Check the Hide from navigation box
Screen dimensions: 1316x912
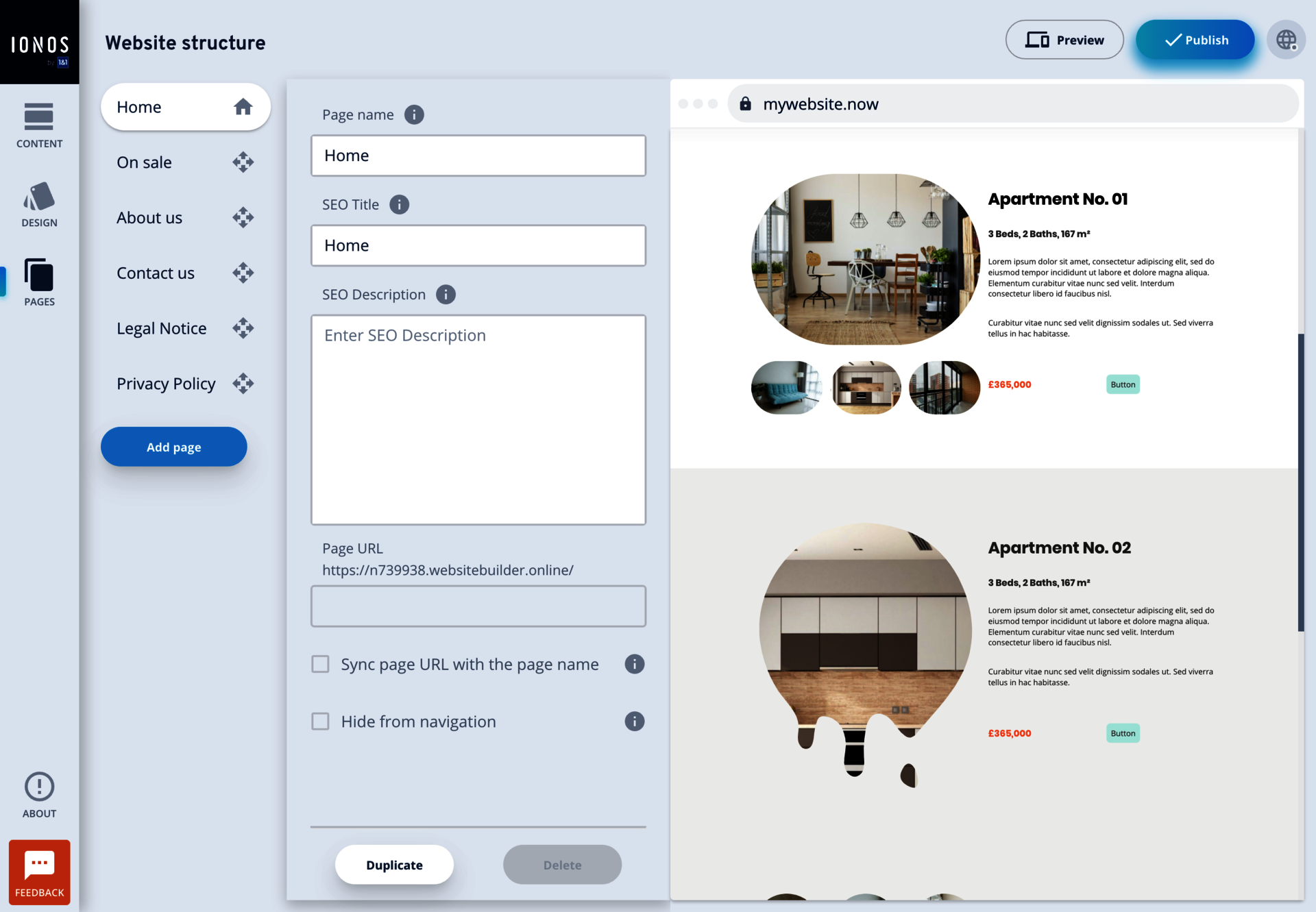[x=320, y=722]
